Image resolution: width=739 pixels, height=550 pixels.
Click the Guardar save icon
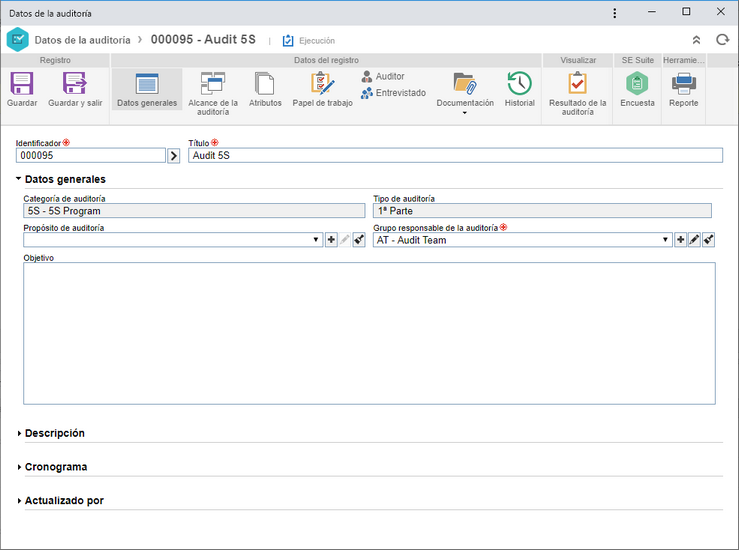click(22, 84)
